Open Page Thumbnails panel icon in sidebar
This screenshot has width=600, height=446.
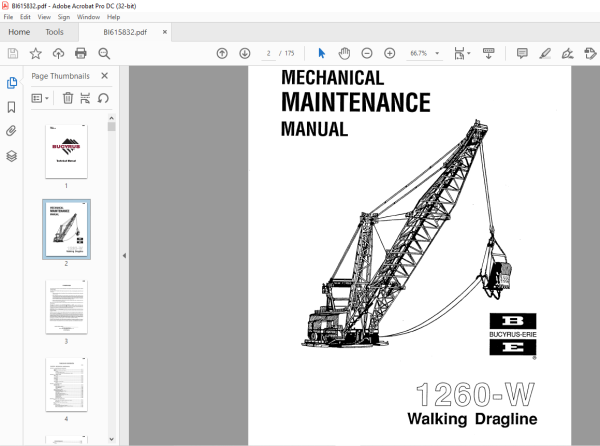12,83
